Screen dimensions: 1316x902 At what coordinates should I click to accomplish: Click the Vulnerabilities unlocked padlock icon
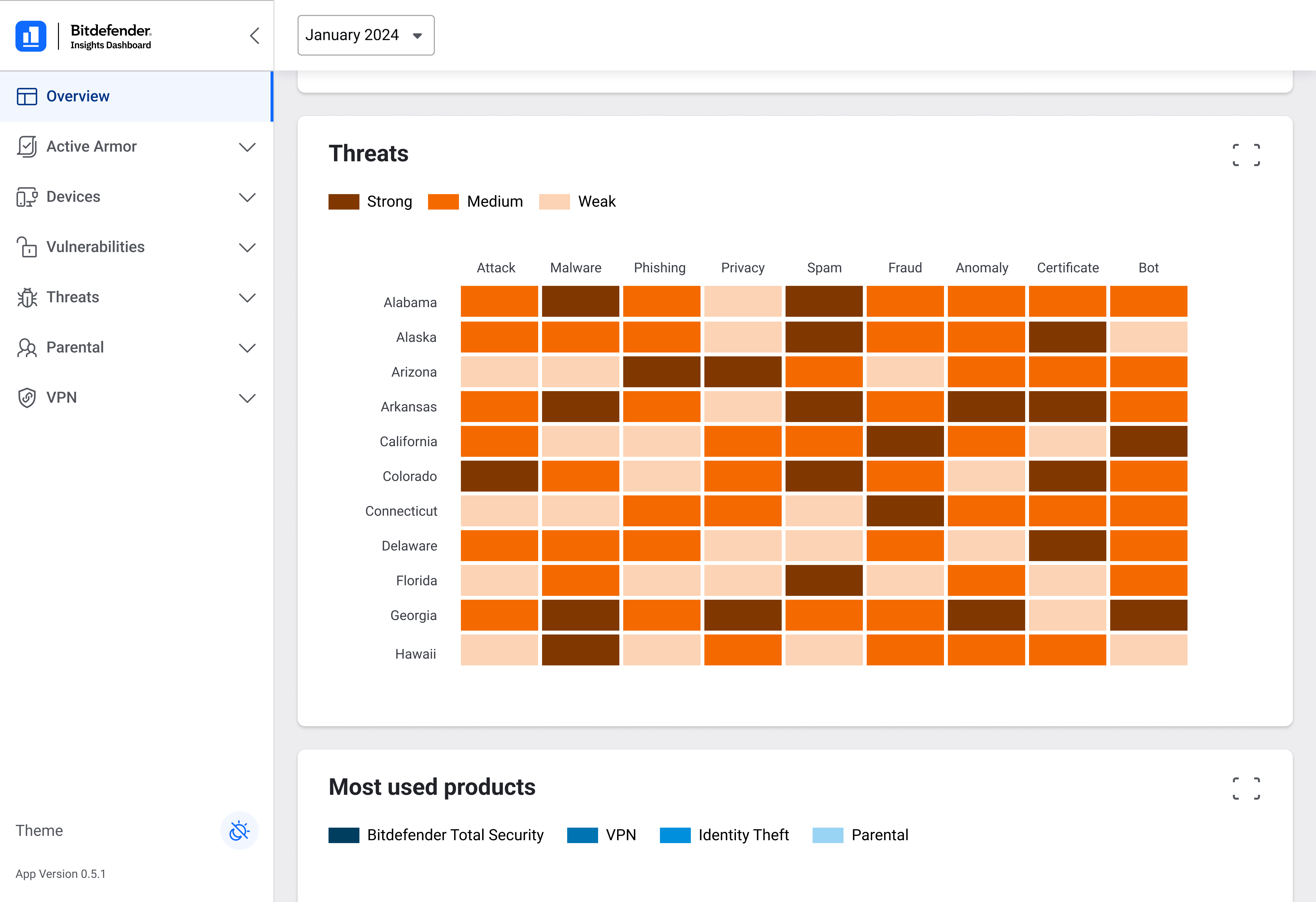27,247
